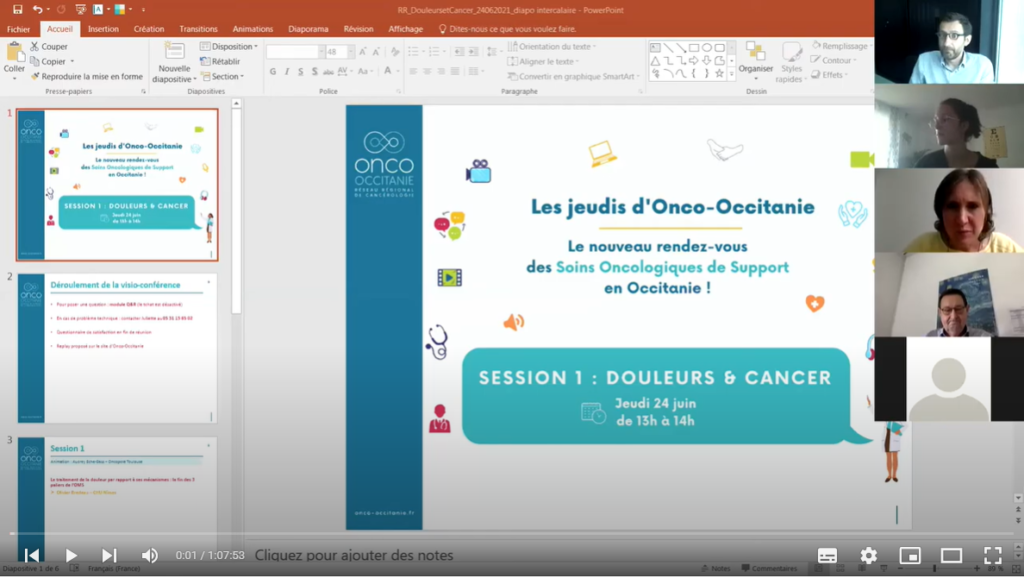The width and height of the screenshot is (1024, 578).
Task: Click the Coller paste icon
Action: coord(14,56)
